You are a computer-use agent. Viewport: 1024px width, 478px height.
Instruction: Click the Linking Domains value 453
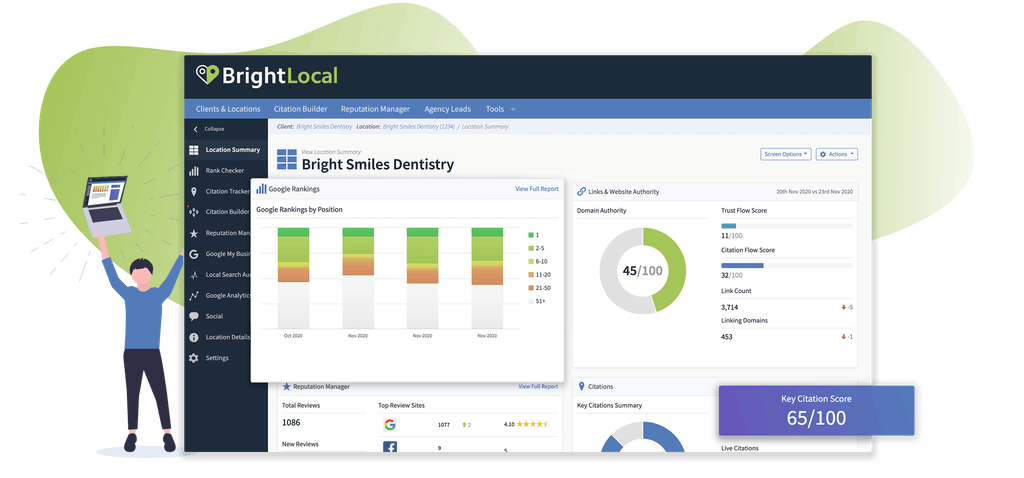click(x=726, y=337)
